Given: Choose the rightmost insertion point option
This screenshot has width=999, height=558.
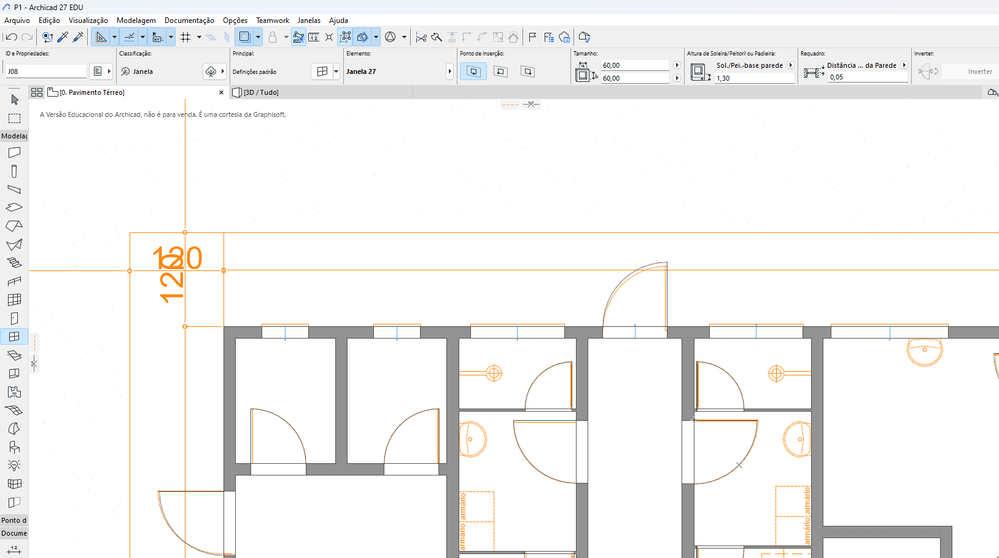Looking at the screenshot, I should [527, 72].
